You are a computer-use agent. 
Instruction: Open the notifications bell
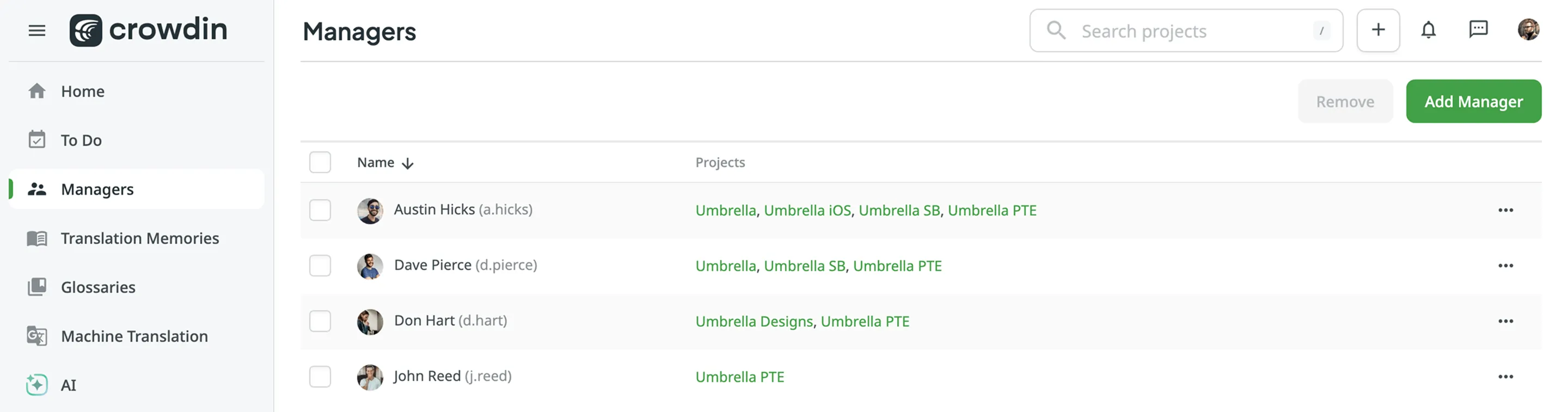click(1428, 30)
